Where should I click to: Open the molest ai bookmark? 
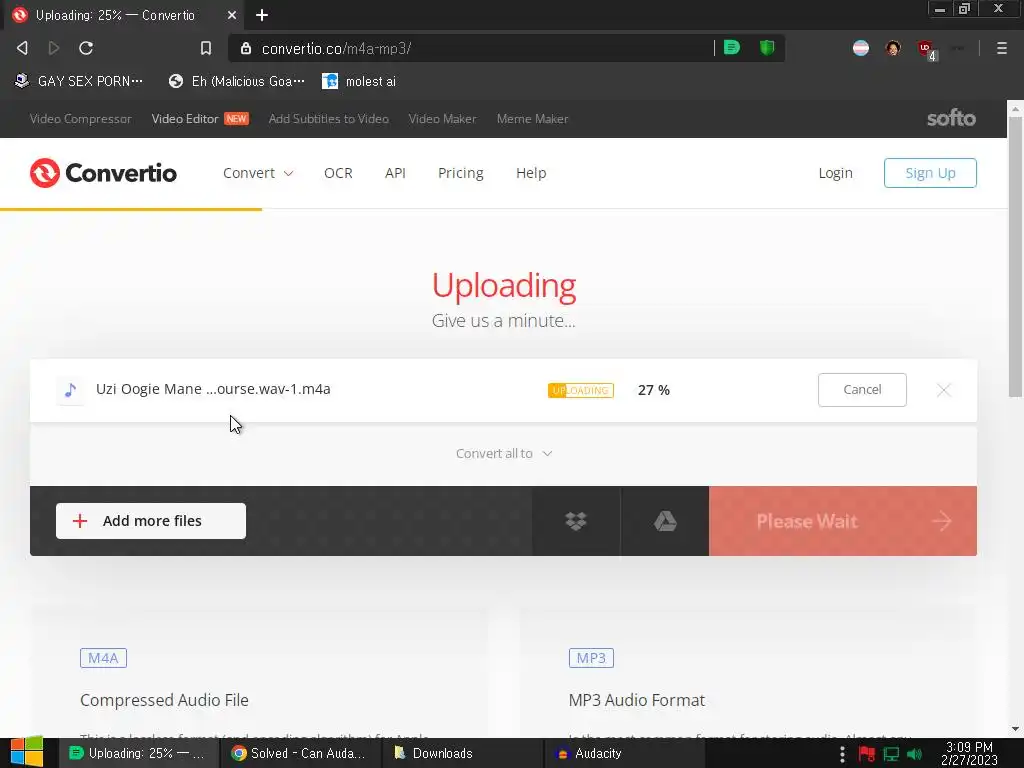pyautogui.click(x=359, y=81)
